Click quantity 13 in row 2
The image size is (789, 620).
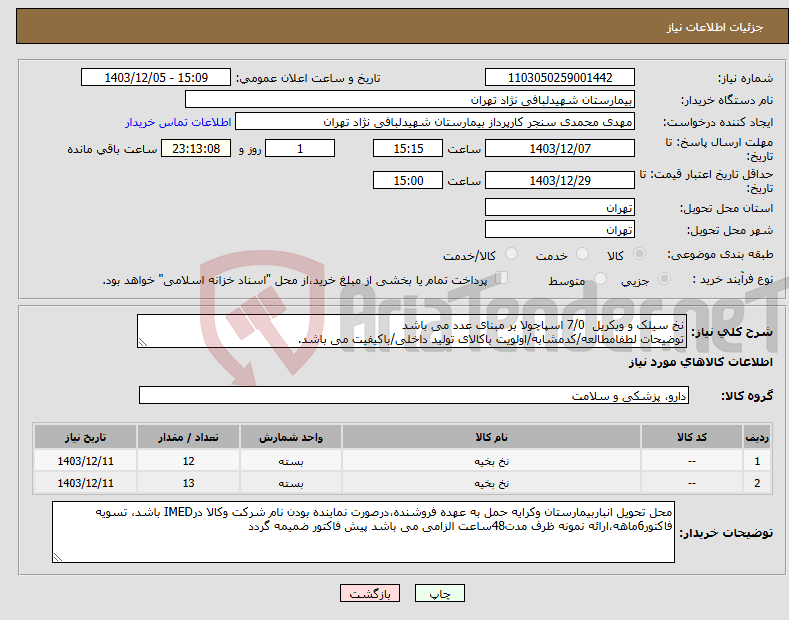188,483
